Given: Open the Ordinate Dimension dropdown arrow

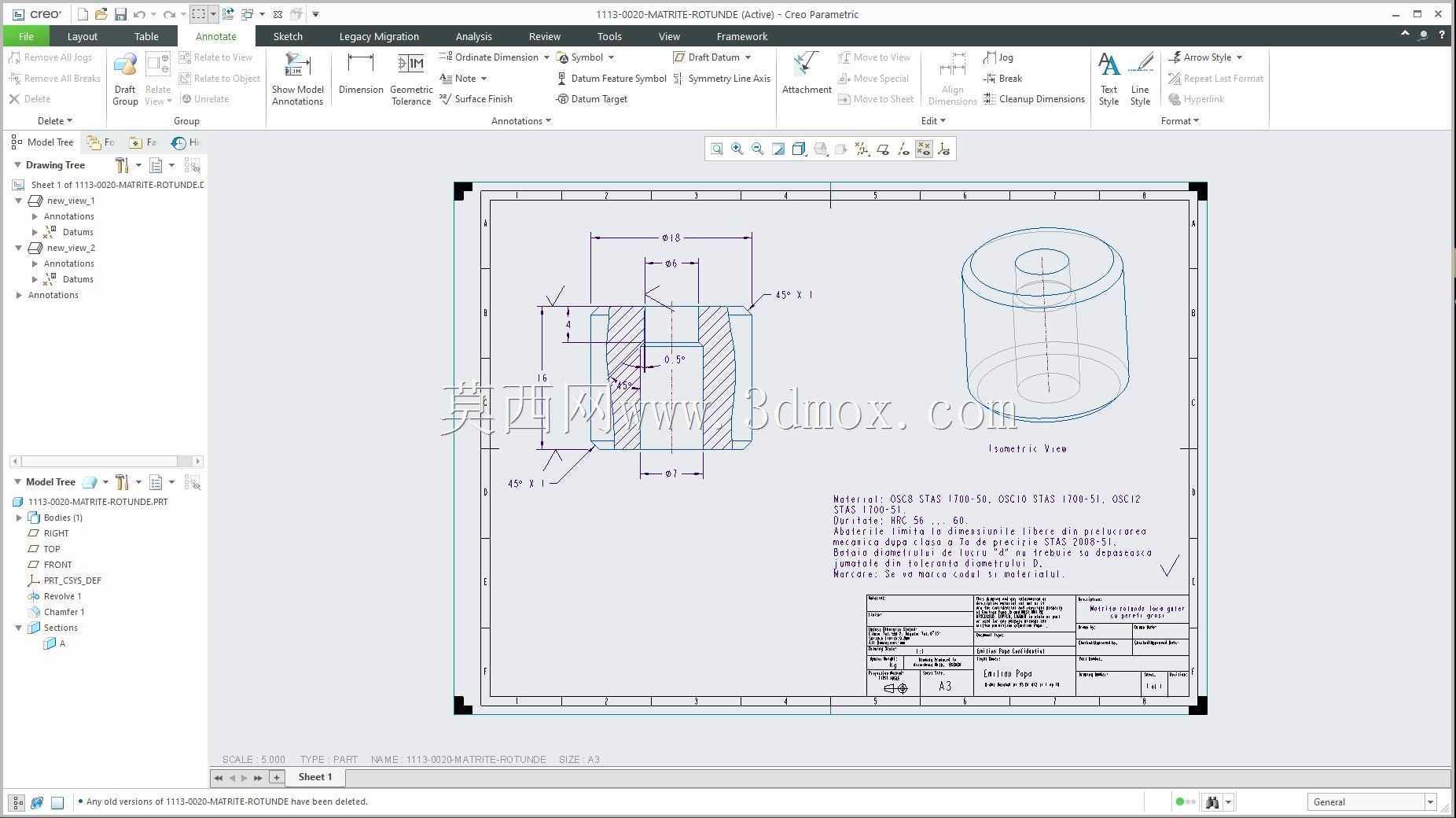Looking at the screenshot, I should 546,57.
